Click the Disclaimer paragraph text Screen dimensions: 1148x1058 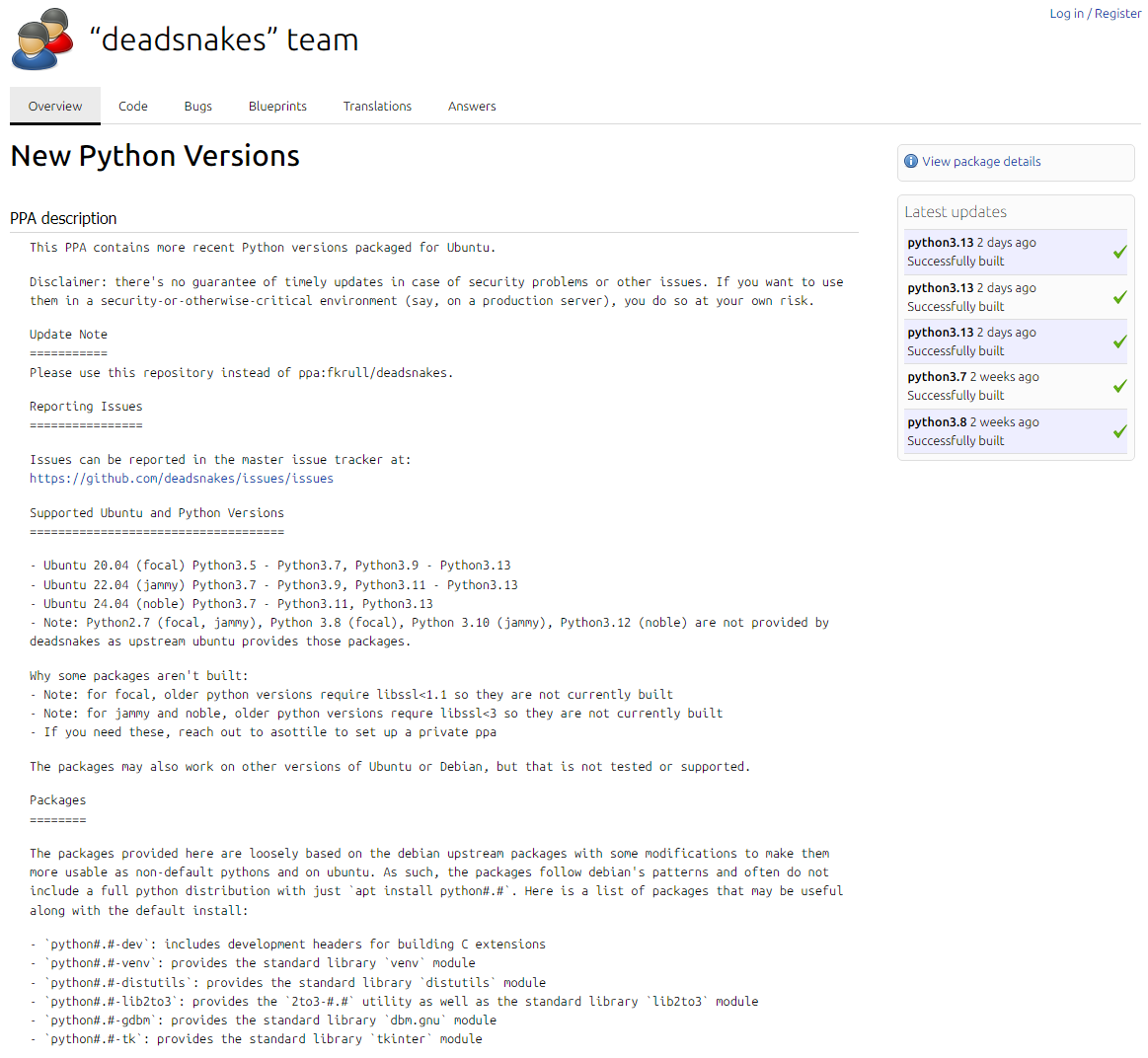(436, 291)
